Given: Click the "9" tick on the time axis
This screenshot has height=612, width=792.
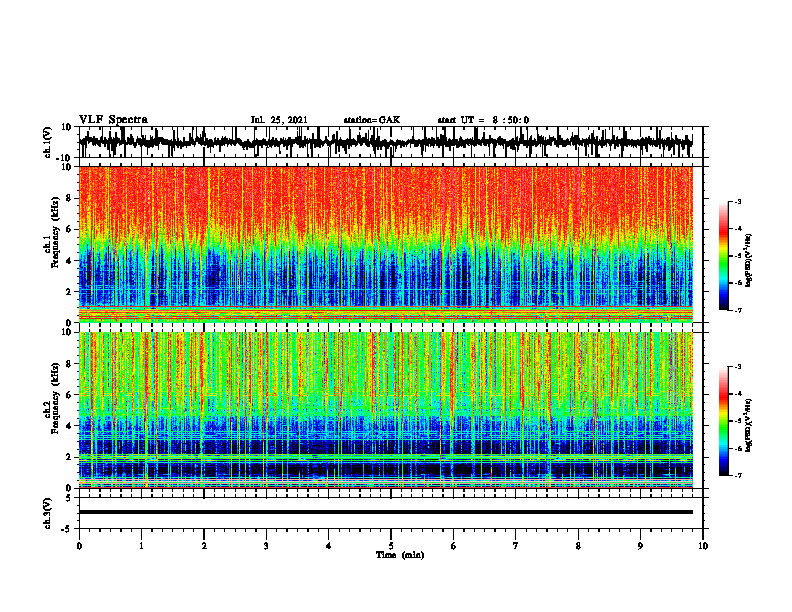Looking at the screenshot, I should (640, 546).
